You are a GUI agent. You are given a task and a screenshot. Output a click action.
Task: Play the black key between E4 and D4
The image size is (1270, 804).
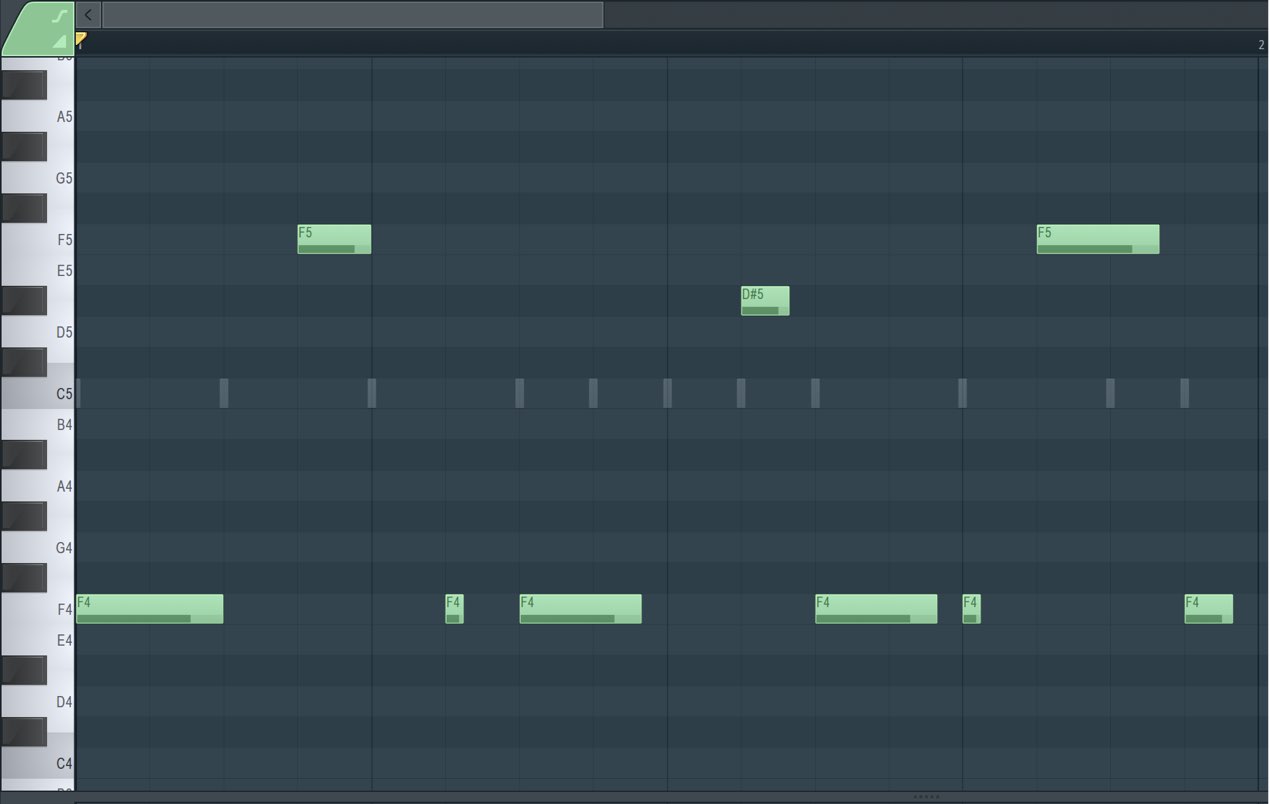[23, 670]
